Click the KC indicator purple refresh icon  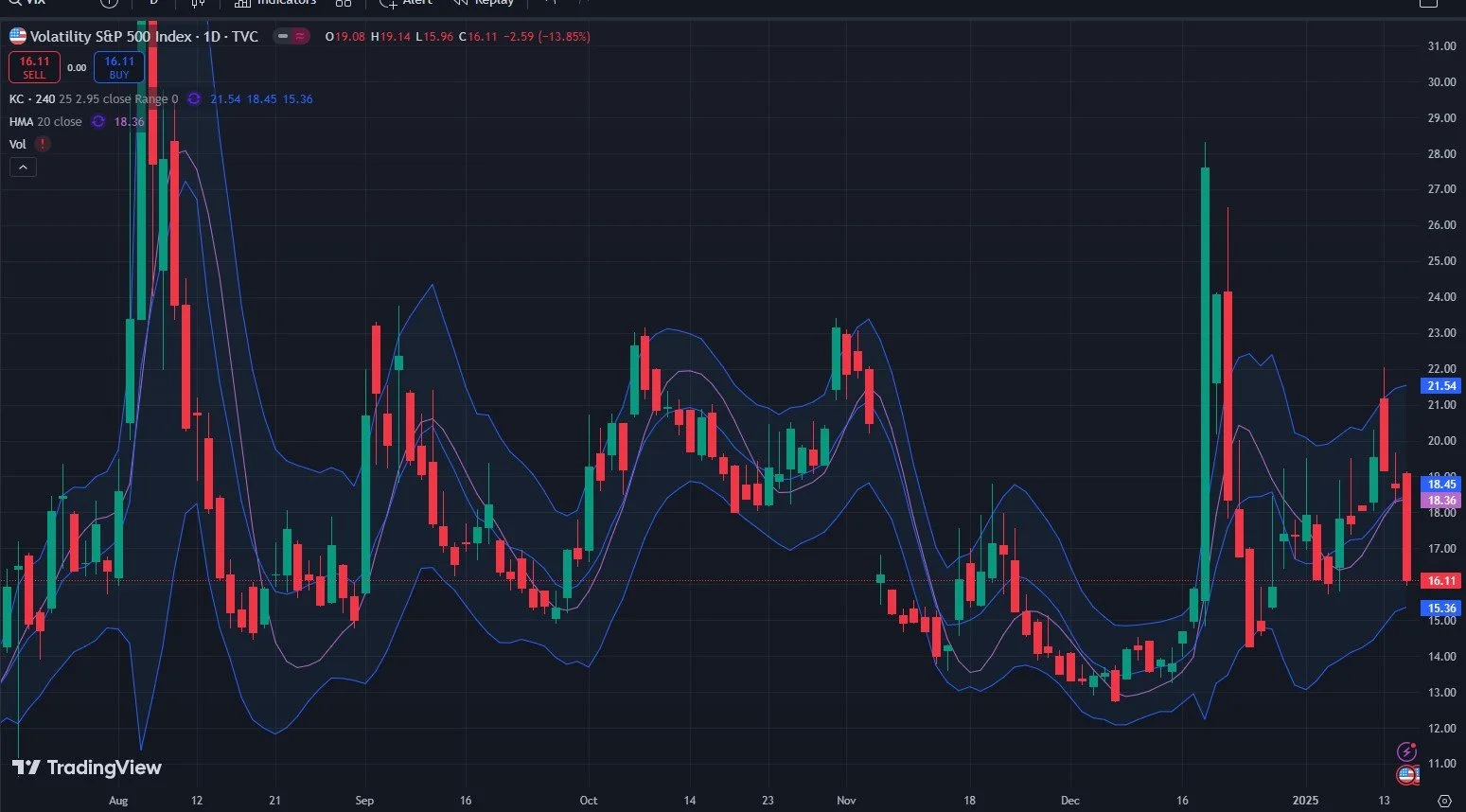(x=194, y=98)
